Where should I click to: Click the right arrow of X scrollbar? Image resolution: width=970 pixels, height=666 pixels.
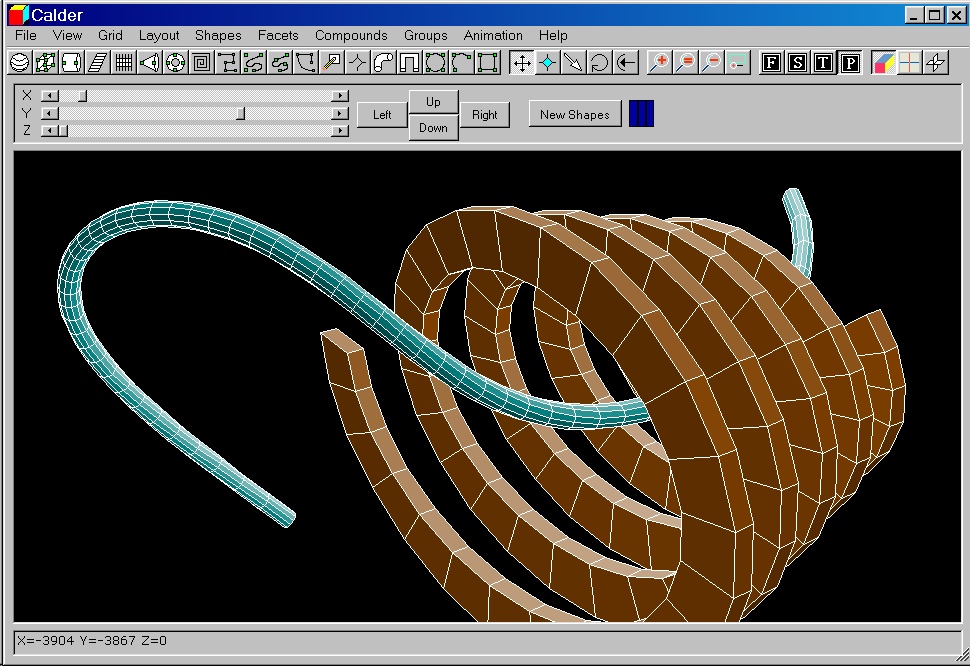click(340, 96)
